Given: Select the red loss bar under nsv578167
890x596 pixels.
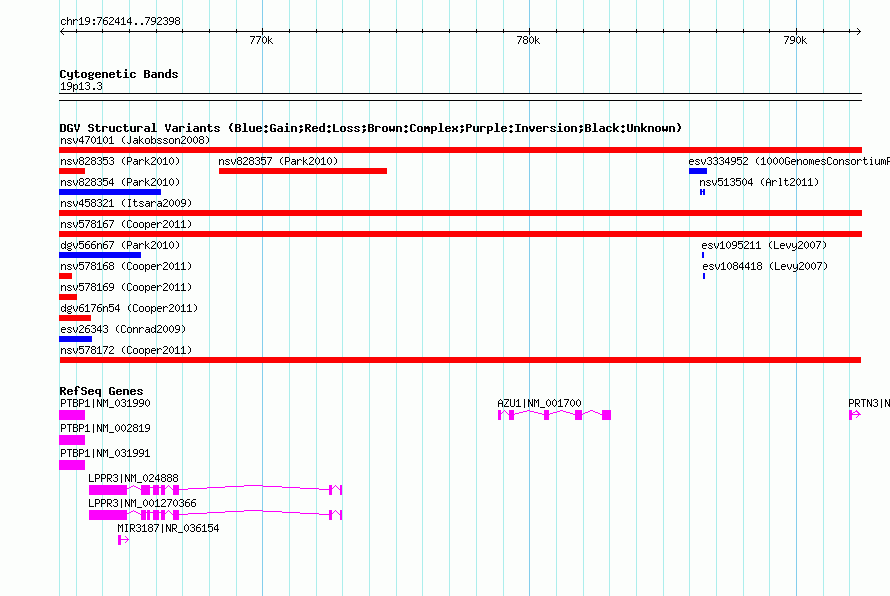Looking at the screenshot, I should pyautogui.click(x=460, y=234).
